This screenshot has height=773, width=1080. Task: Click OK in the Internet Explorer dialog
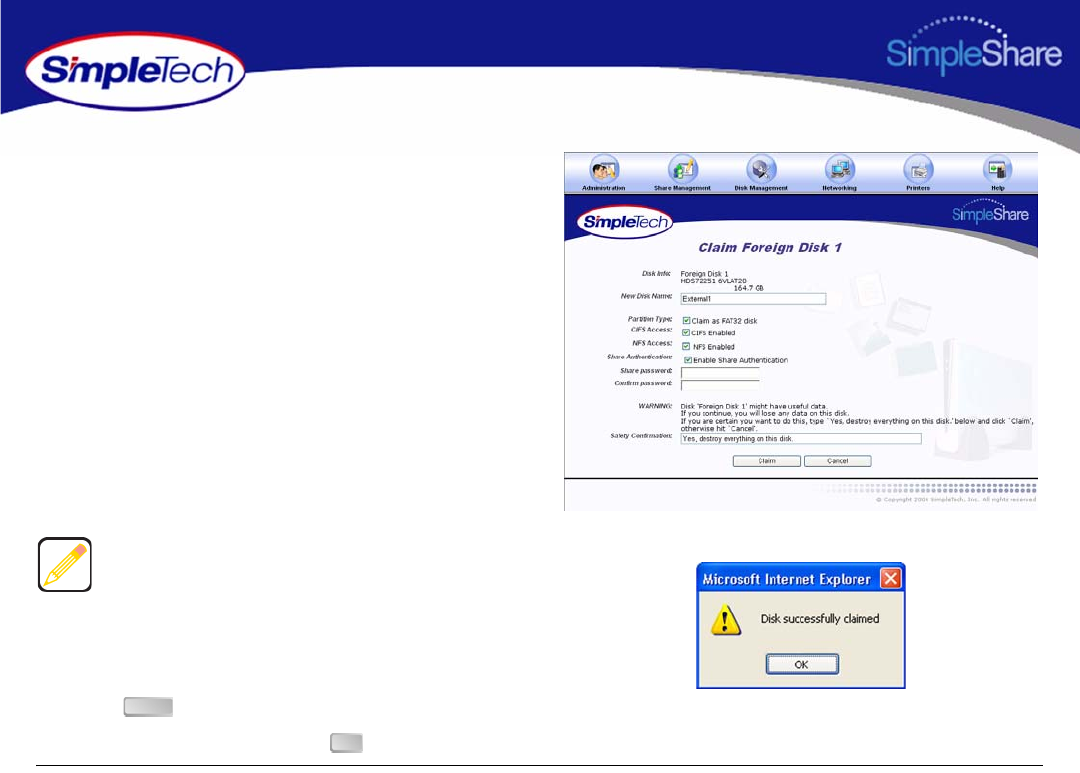(802, 664)
